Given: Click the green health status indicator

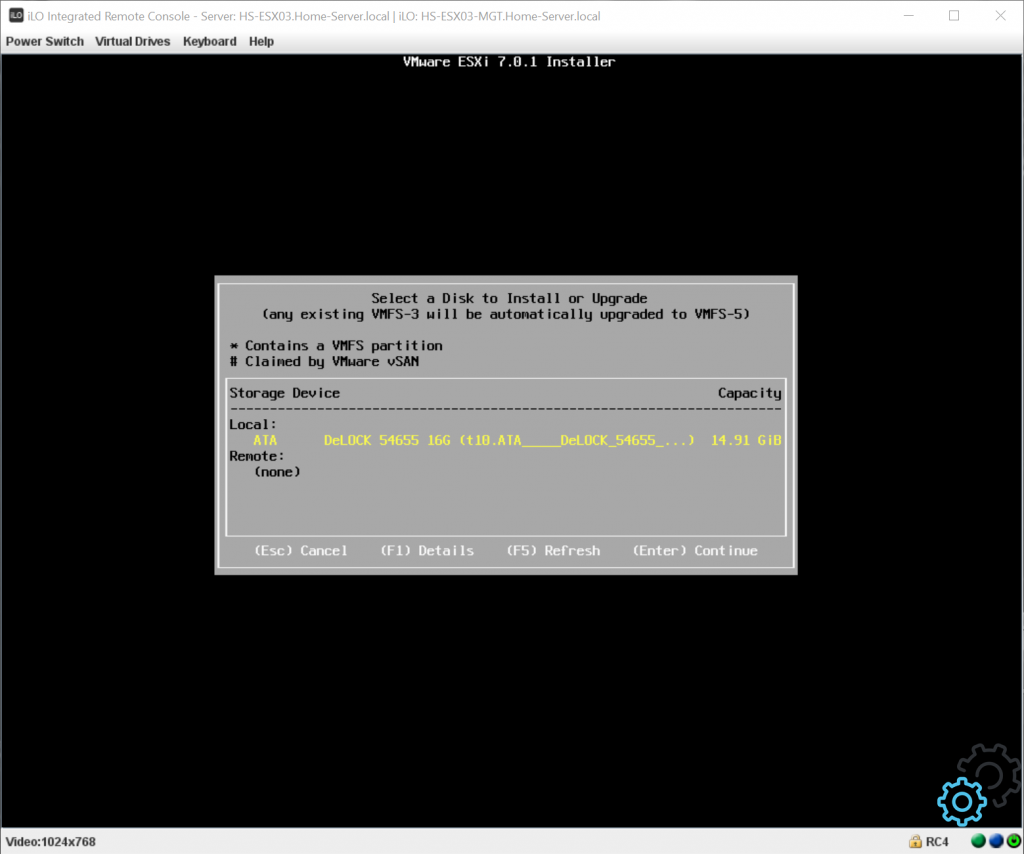Looking at the screenshot, I should [978, 841].
